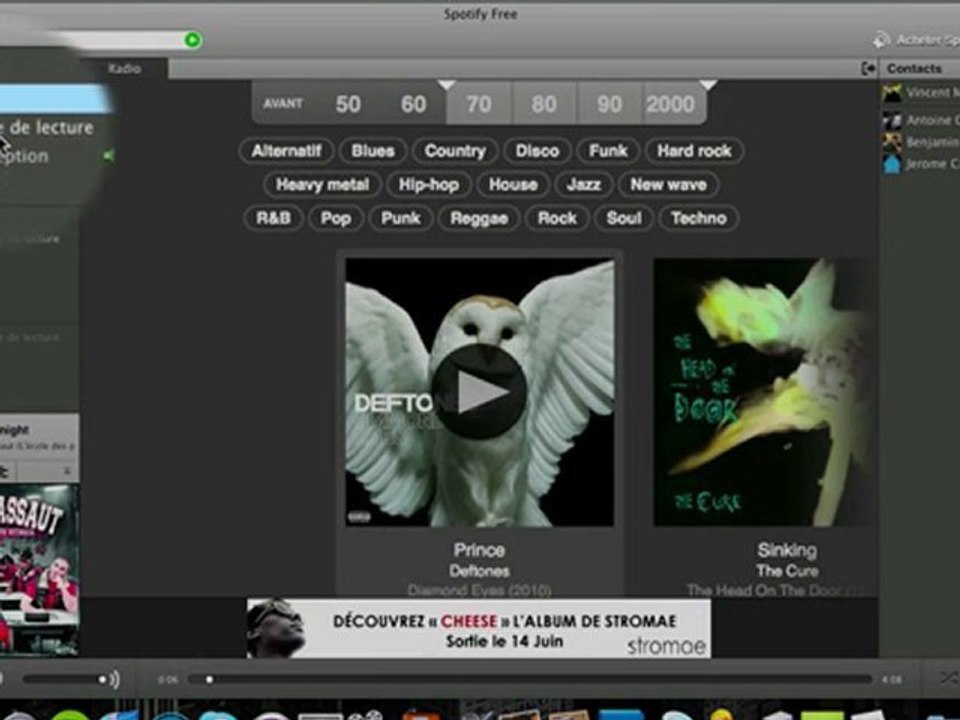This screenshot has width=960, height=720.
Task: Toggle the 80 decade filter
Action: point(544,104)
